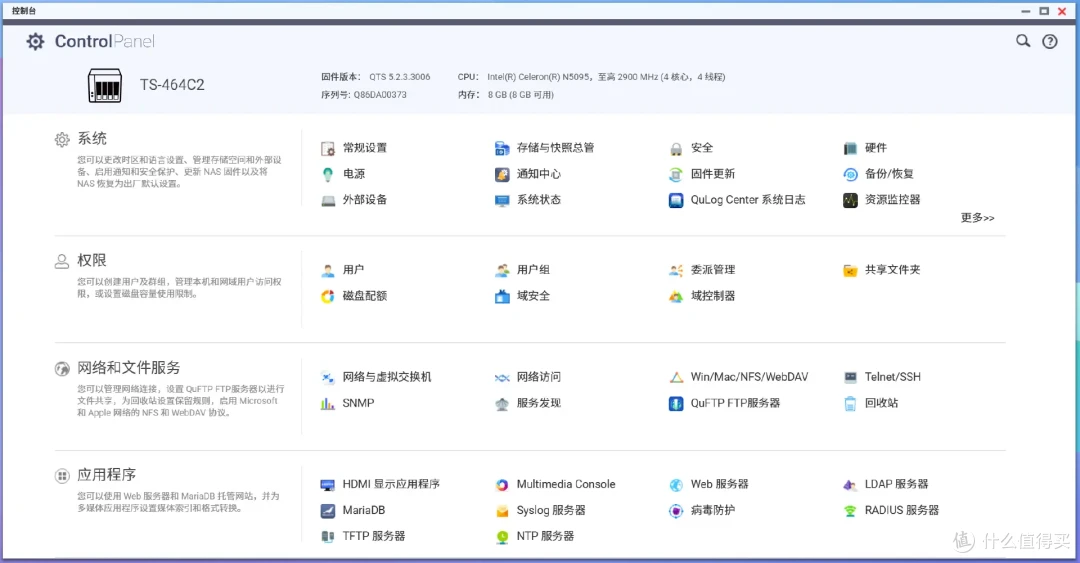The width and height of the screenshot is (1080, 563).
Task: Open the 权限 privilege category heading
Action: [92, 260]
